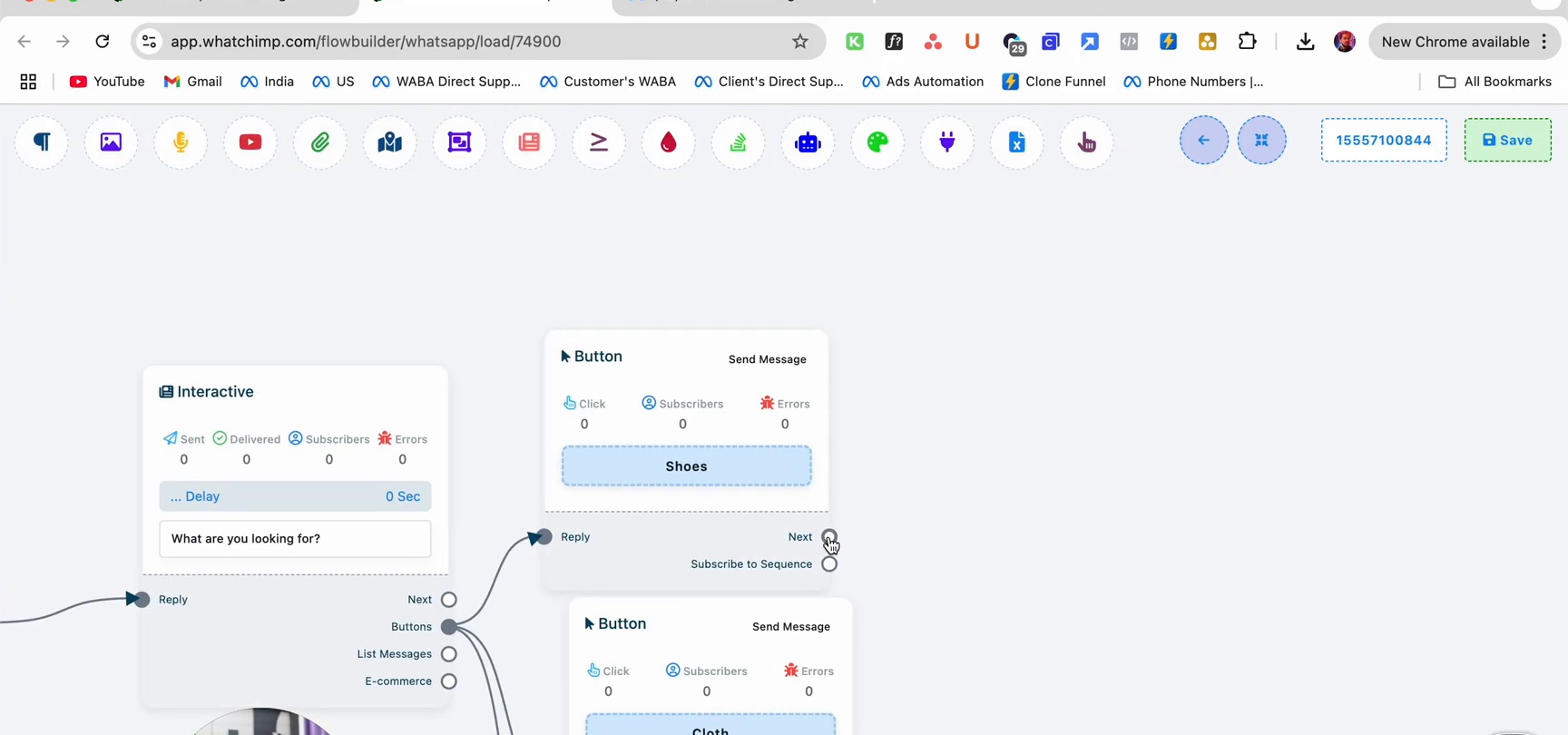Open the India bookmark

point(267,82)
